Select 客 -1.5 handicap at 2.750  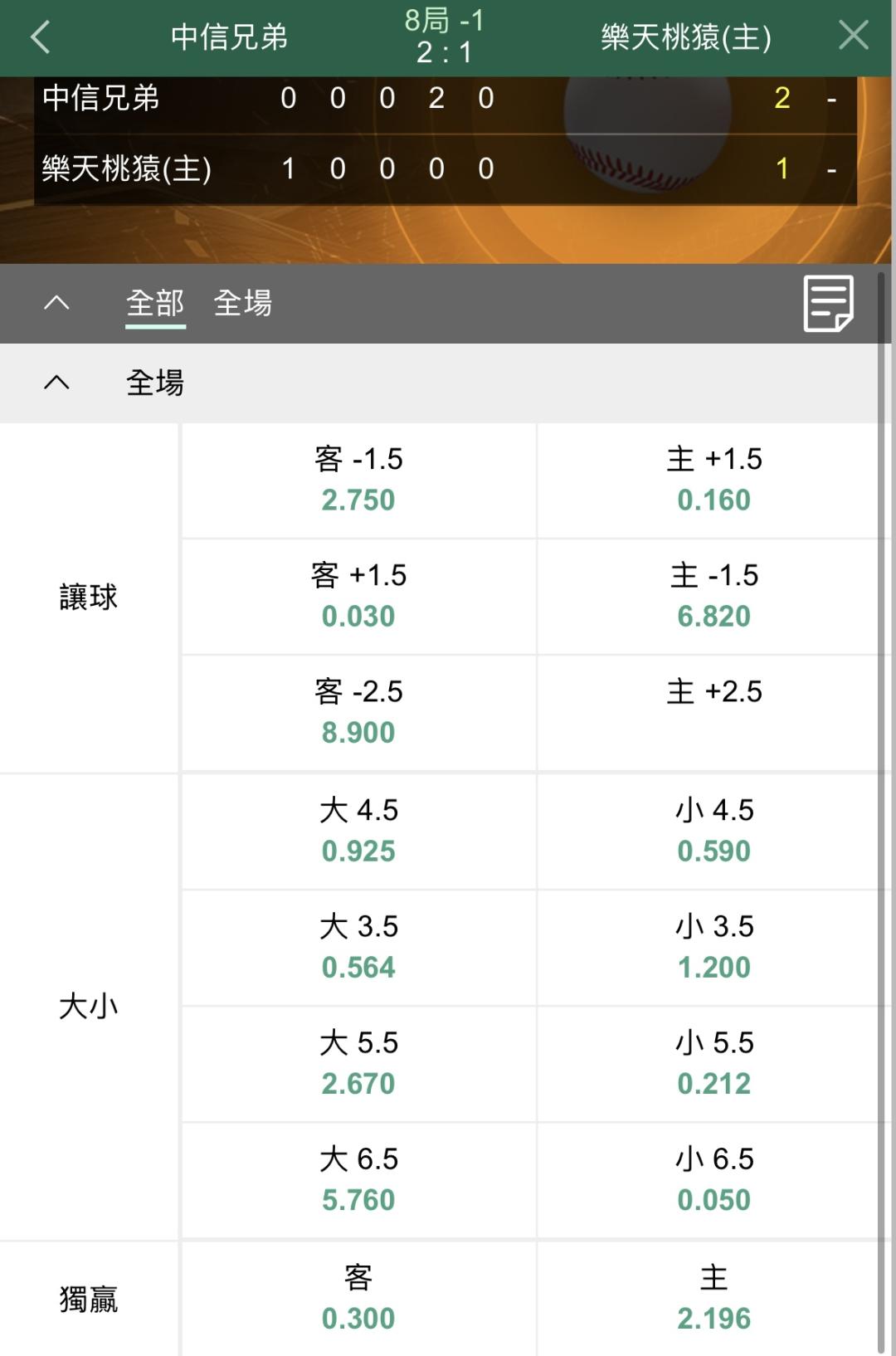pyautogui.click(x=358, y=480)
